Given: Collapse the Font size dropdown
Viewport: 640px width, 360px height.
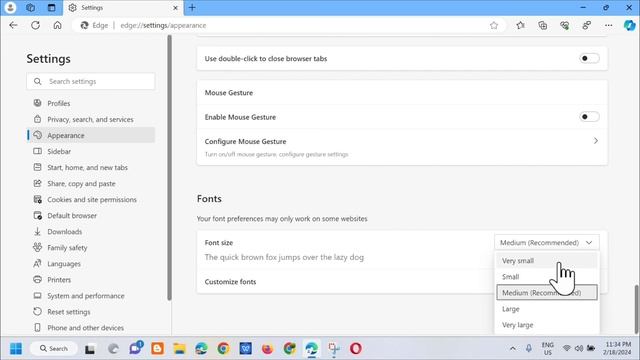Looking at the screenshot, I should coord(547,242).
